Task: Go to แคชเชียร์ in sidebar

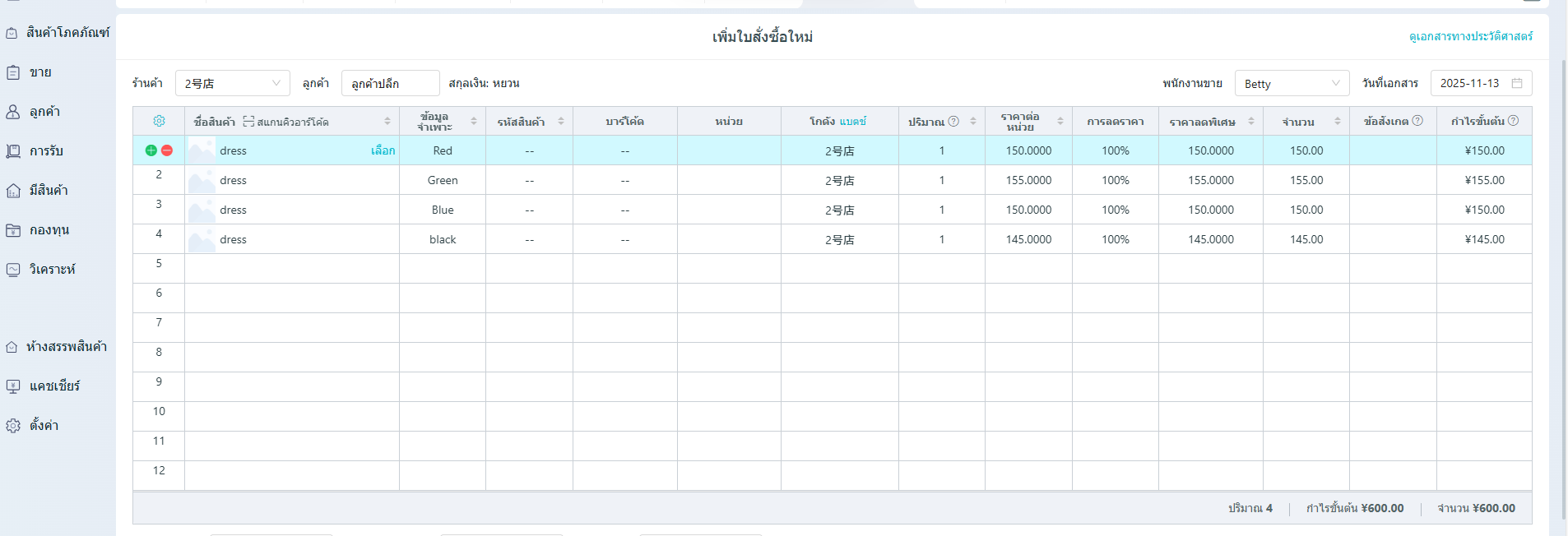Action: tap(54, 386)
